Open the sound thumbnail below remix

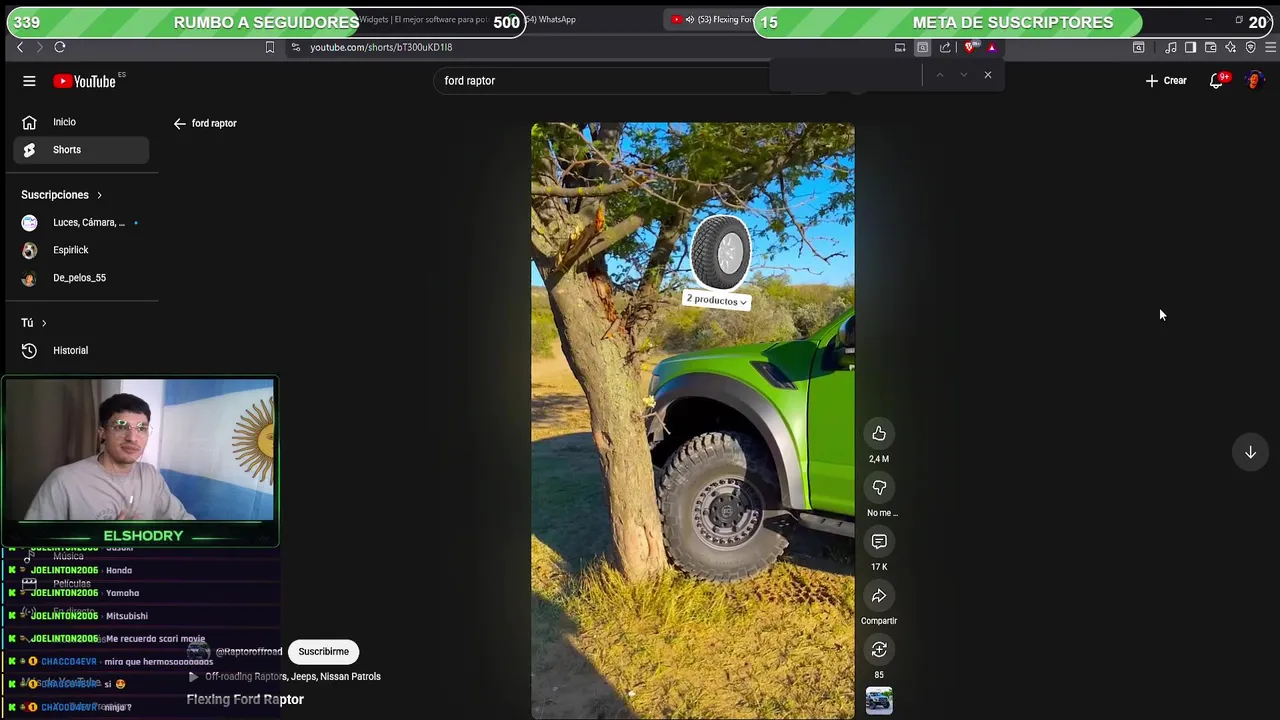pos(879,701)
